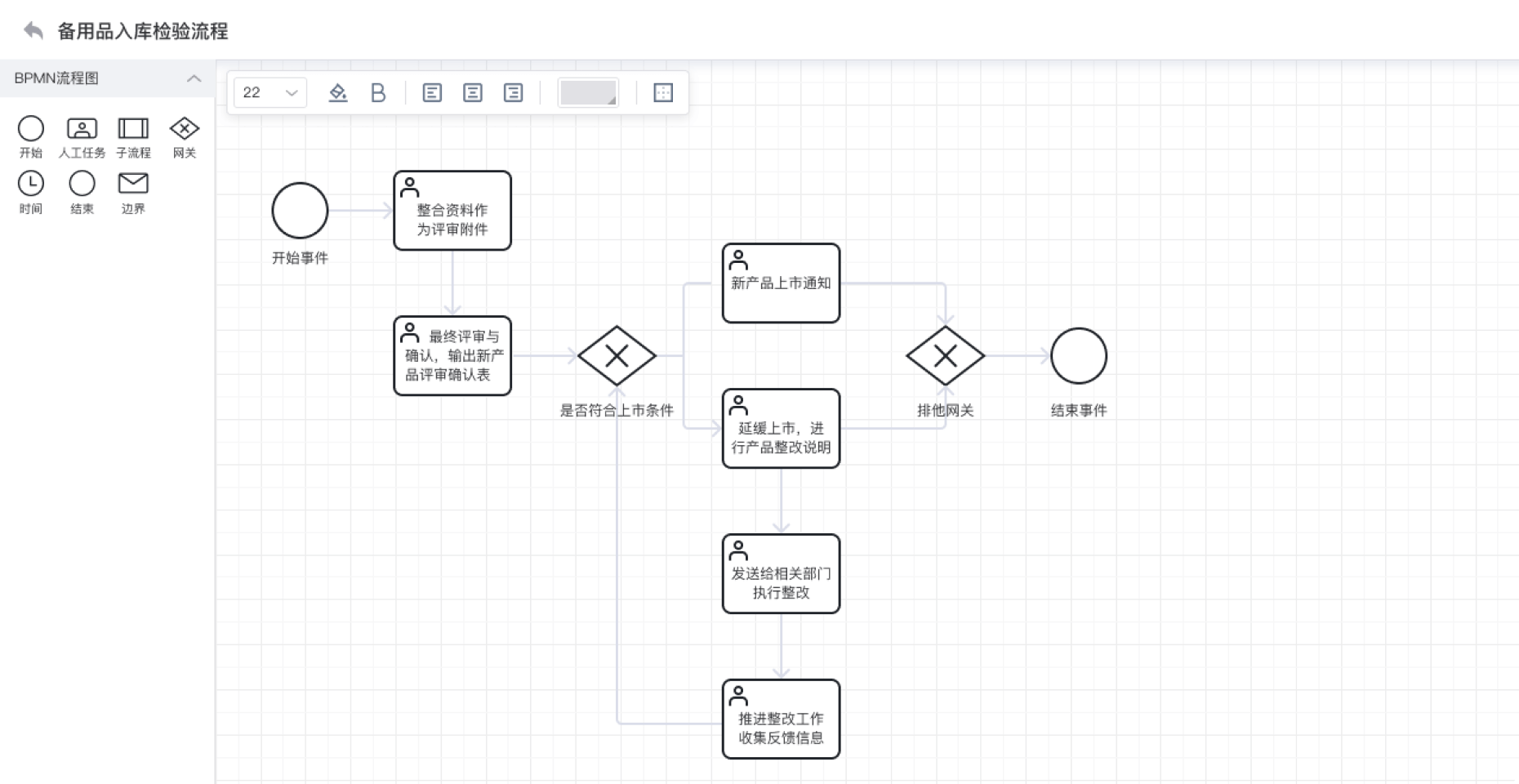Select the 最终评审与确认 task node
The height and width of the screenshot is (784, 1519).
click(x=452, y=356)
